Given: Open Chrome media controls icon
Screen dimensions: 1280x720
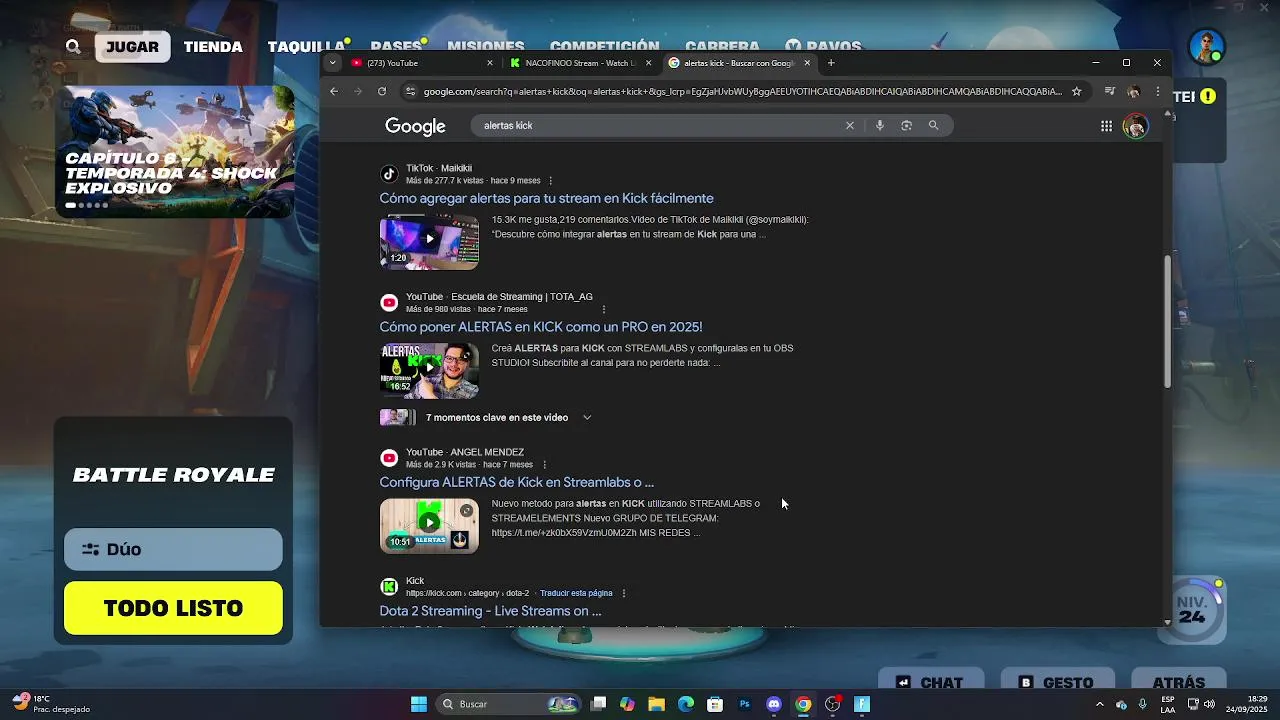Looking at the screenshot, I should point(1109,91).
